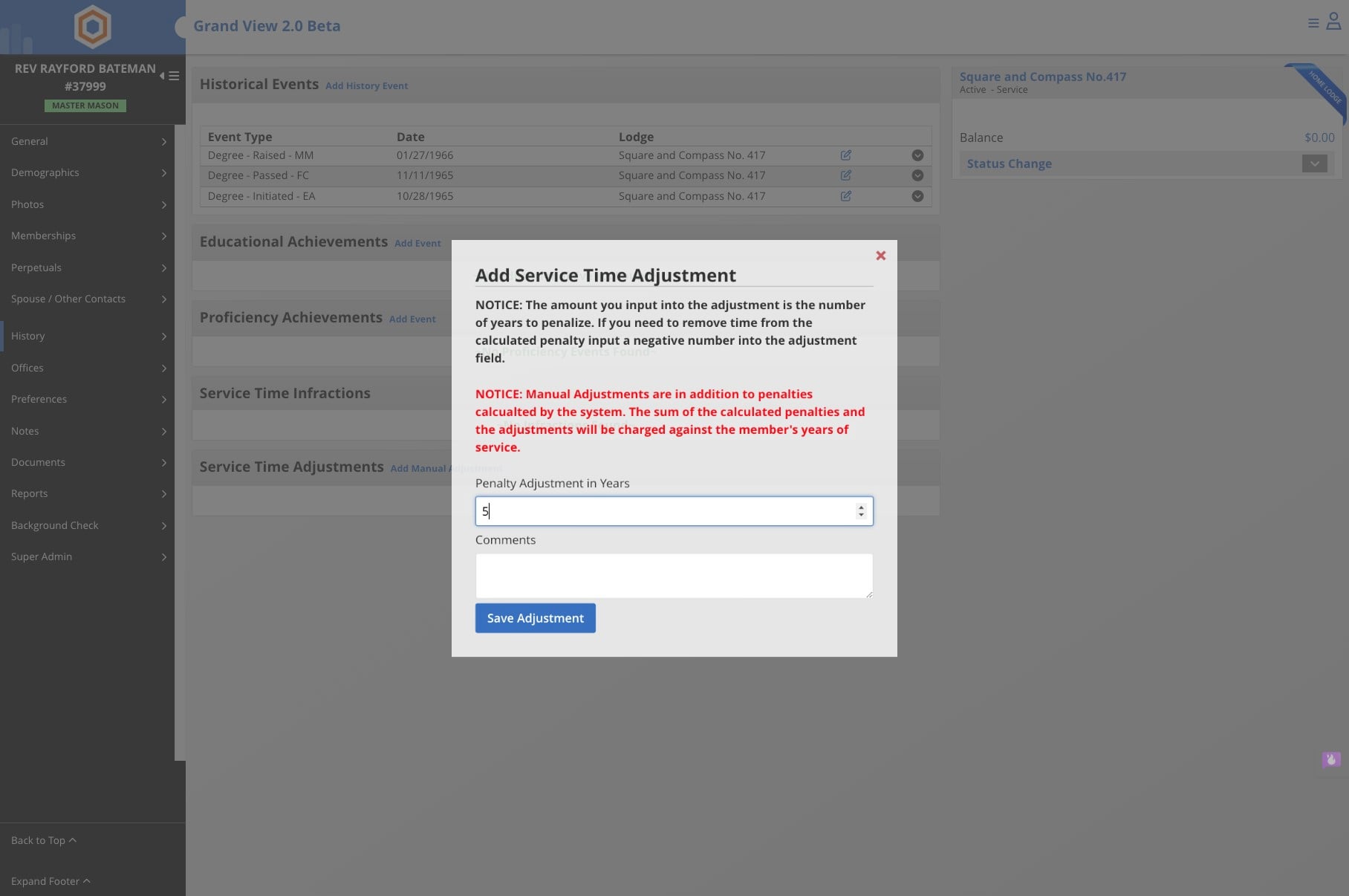Click date 10/28/1965 in events table

point(424,196)
